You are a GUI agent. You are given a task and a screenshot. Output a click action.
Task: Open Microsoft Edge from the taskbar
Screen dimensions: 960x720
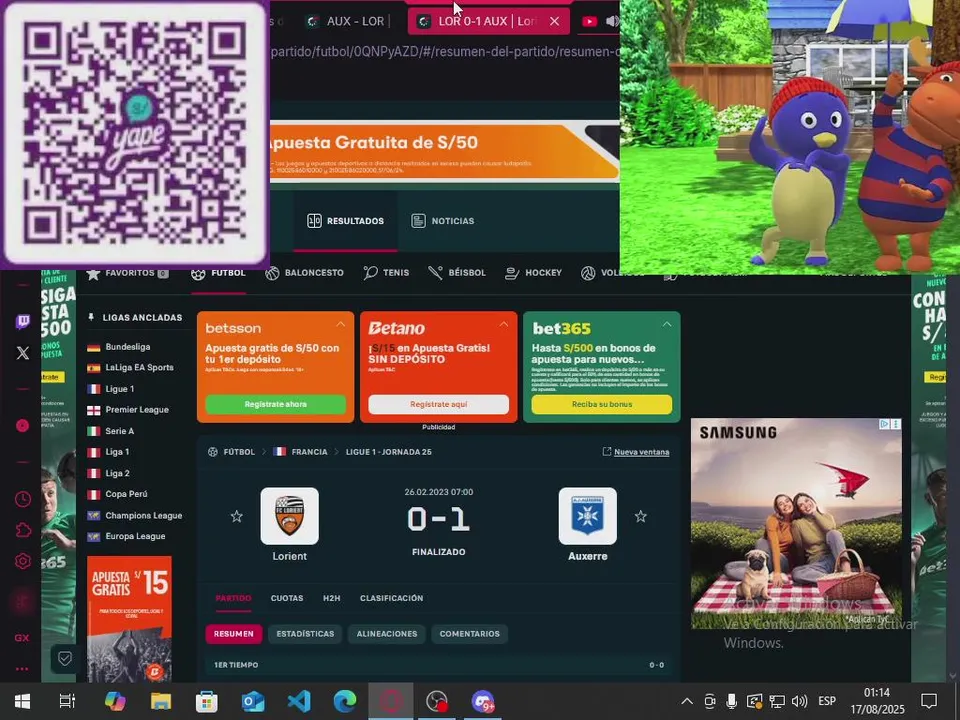[345, 701]
